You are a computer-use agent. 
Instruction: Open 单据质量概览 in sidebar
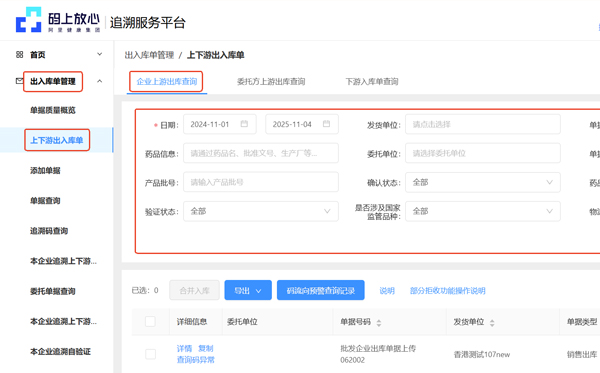tap(53, 110)
